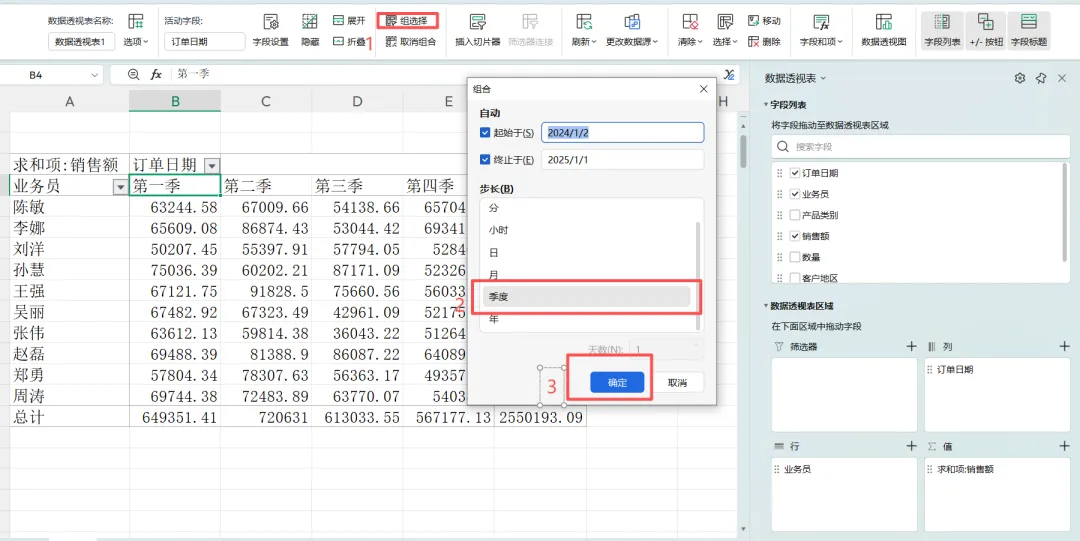This screenshot has height=541, width=1080.
Task: Click 字段和项 fields and items icon
Action: tap(821, 22)
